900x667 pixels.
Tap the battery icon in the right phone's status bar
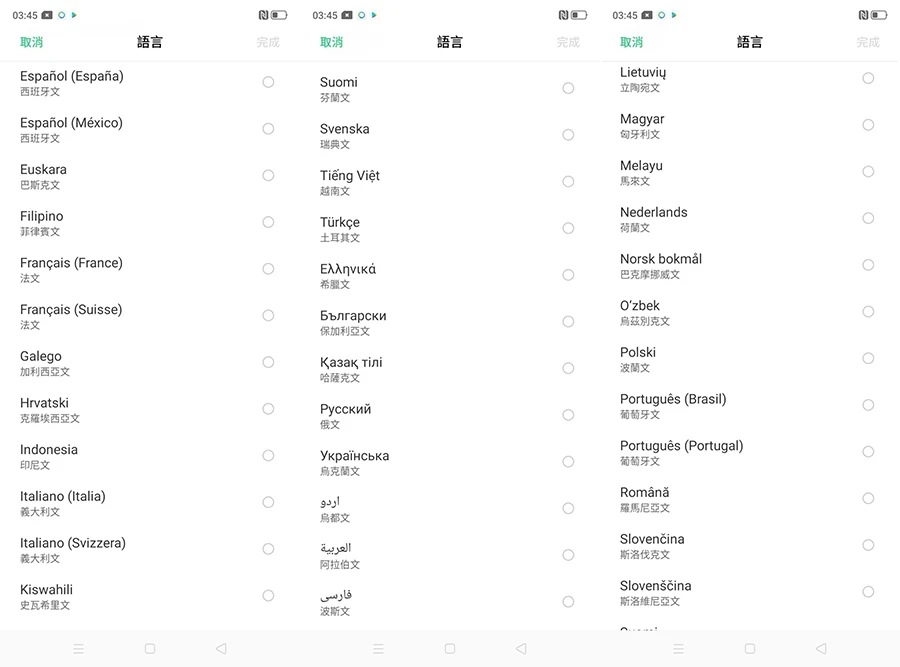879,15
